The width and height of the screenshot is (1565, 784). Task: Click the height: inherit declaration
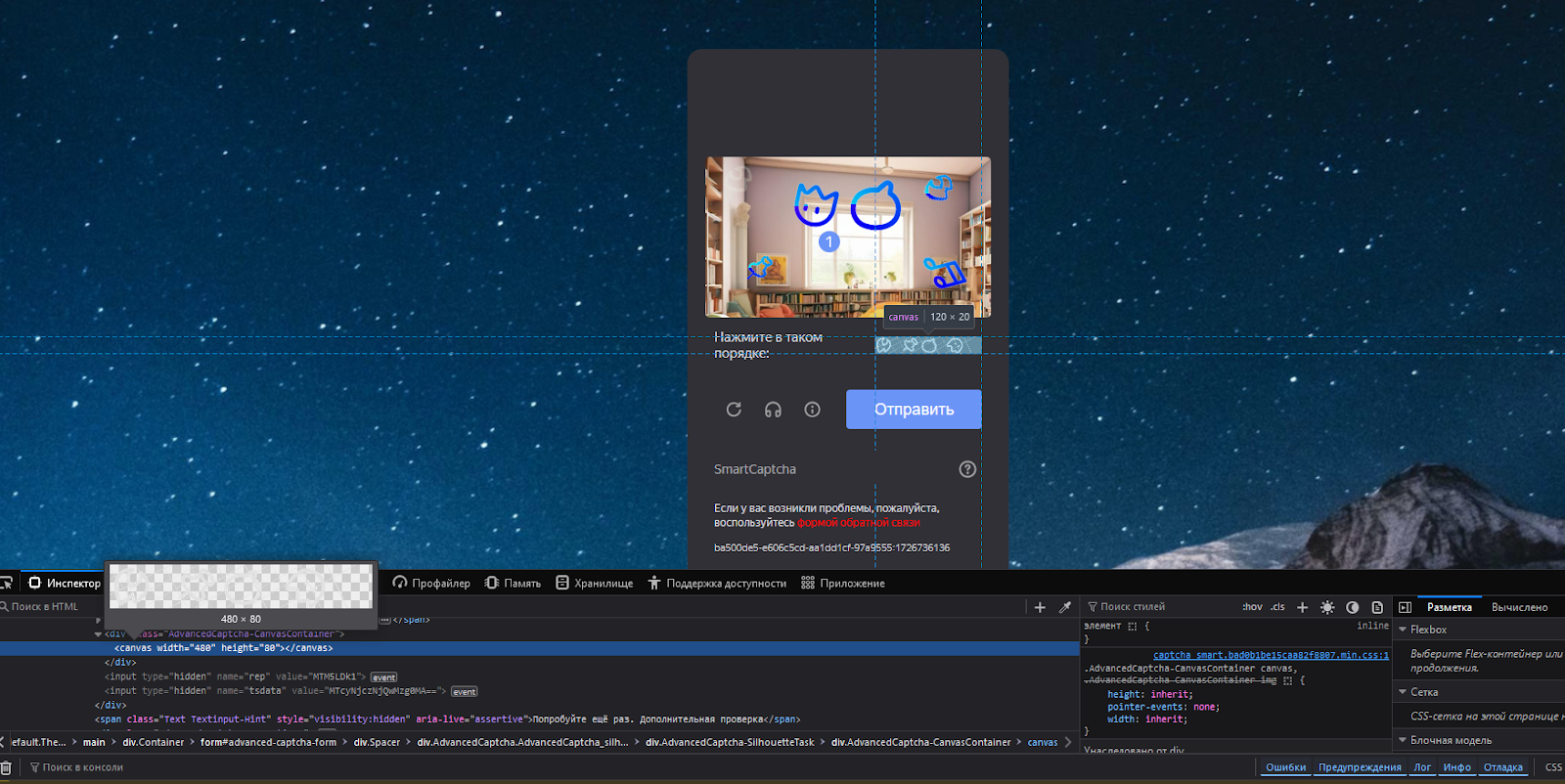pyautogui.click(x=1150, y=694)
